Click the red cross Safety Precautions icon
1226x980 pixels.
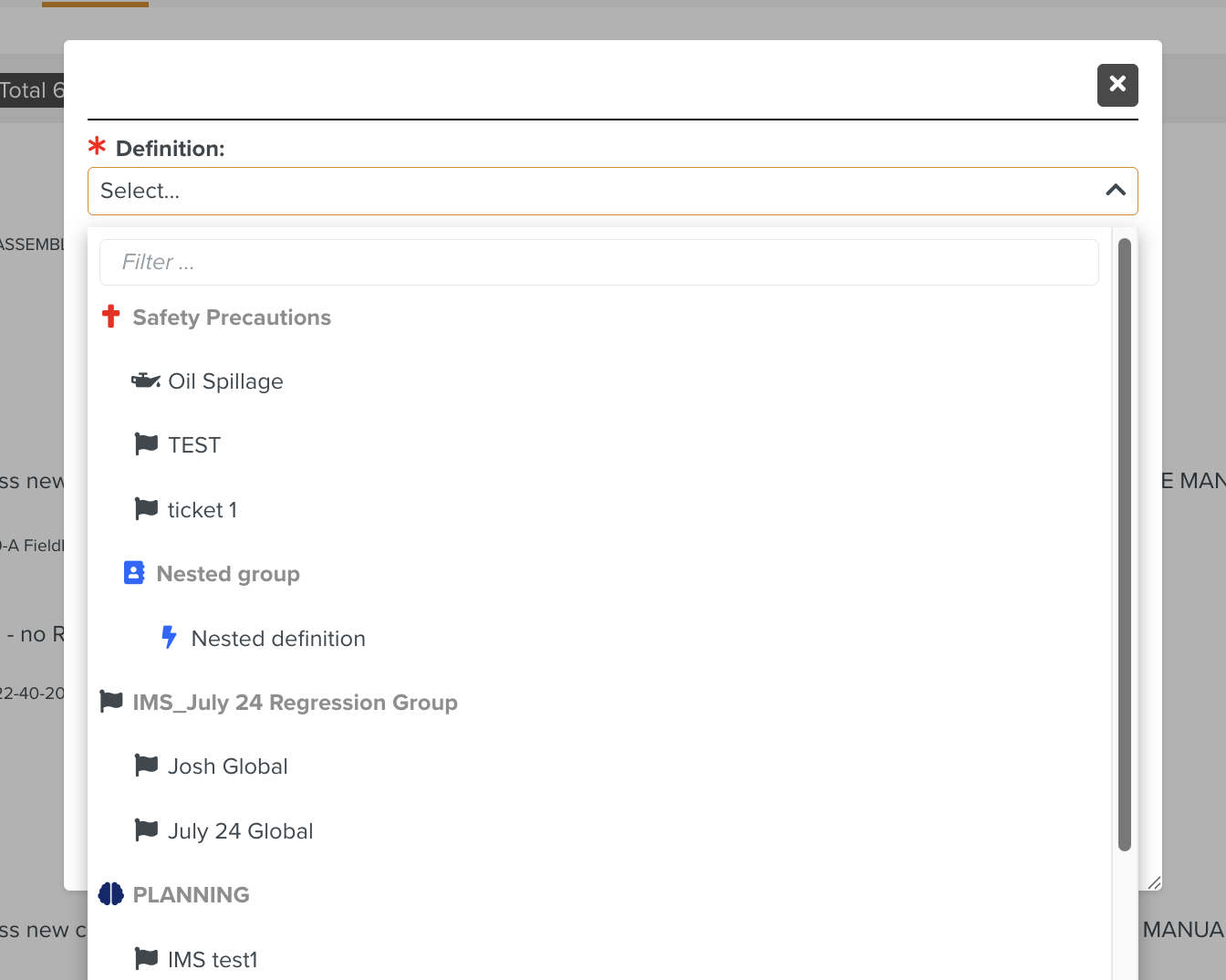[111, 317]
